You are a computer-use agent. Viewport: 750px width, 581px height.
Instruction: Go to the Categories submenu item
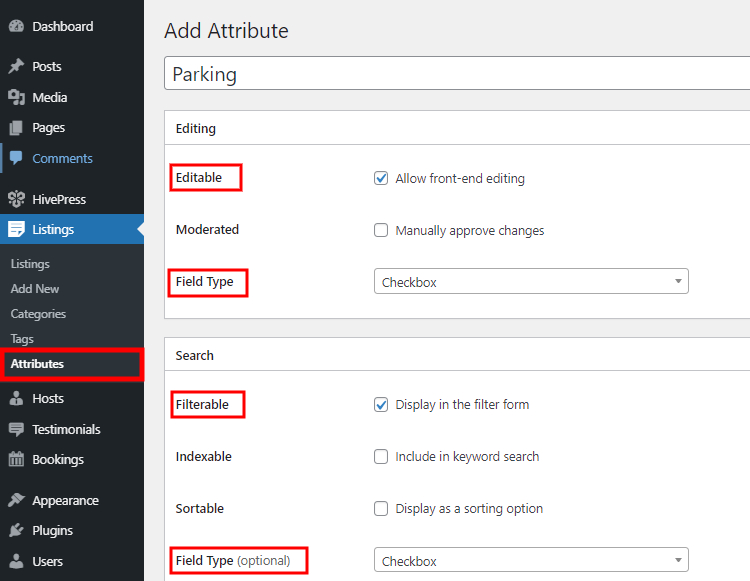pyautogui.click(x=38, y=314)
